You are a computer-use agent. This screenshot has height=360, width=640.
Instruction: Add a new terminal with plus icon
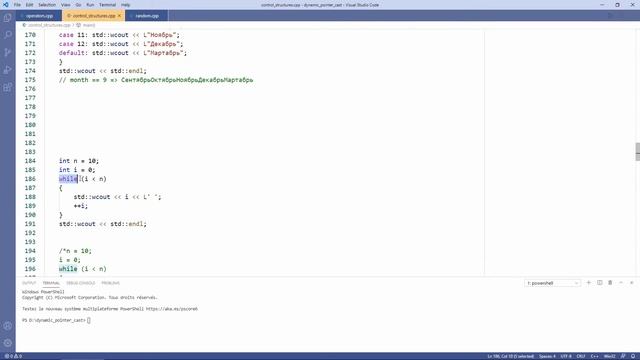coord(589,283)
